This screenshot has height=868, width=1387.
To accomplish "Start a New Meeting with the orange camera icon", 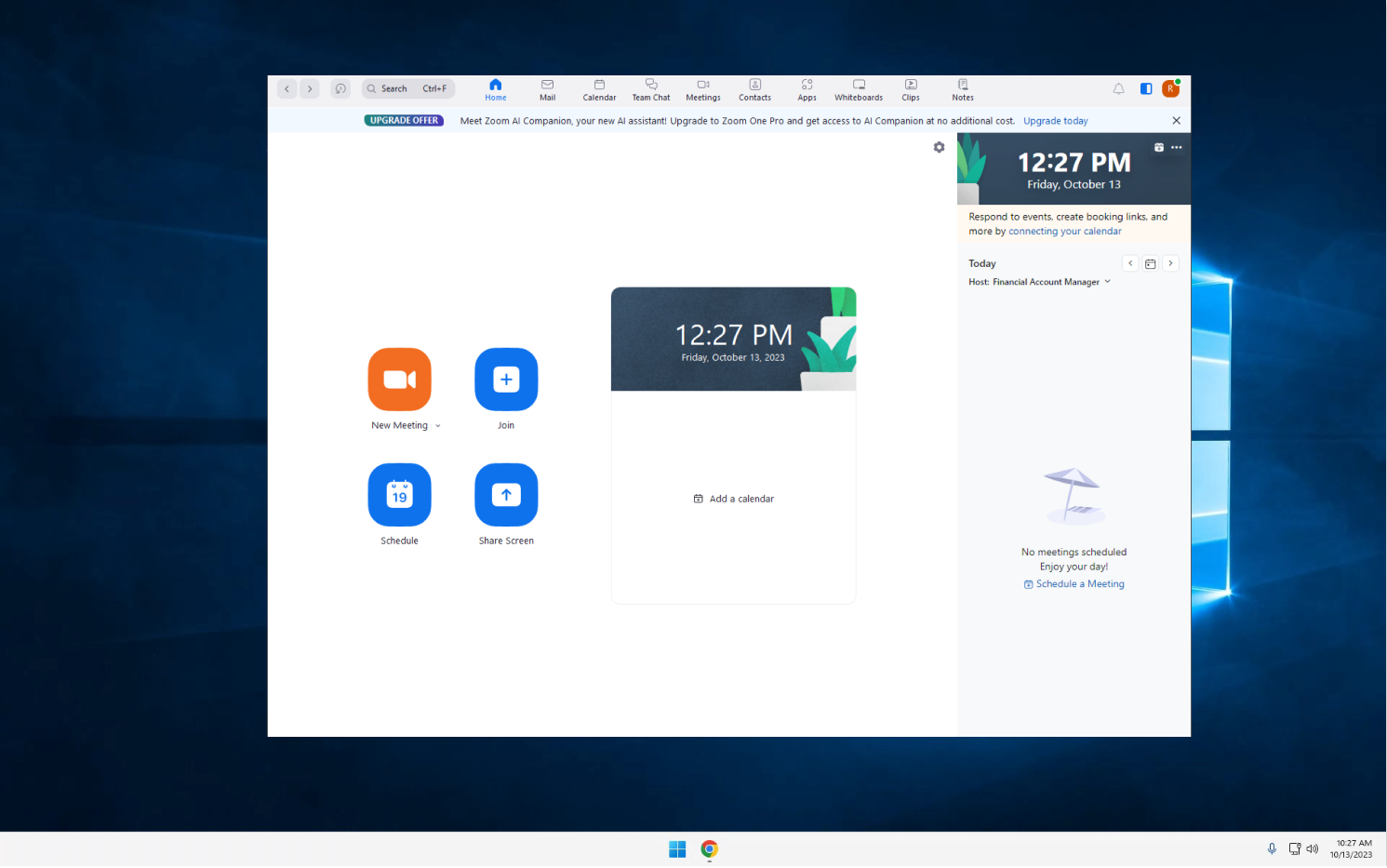I will coord(399,380).
